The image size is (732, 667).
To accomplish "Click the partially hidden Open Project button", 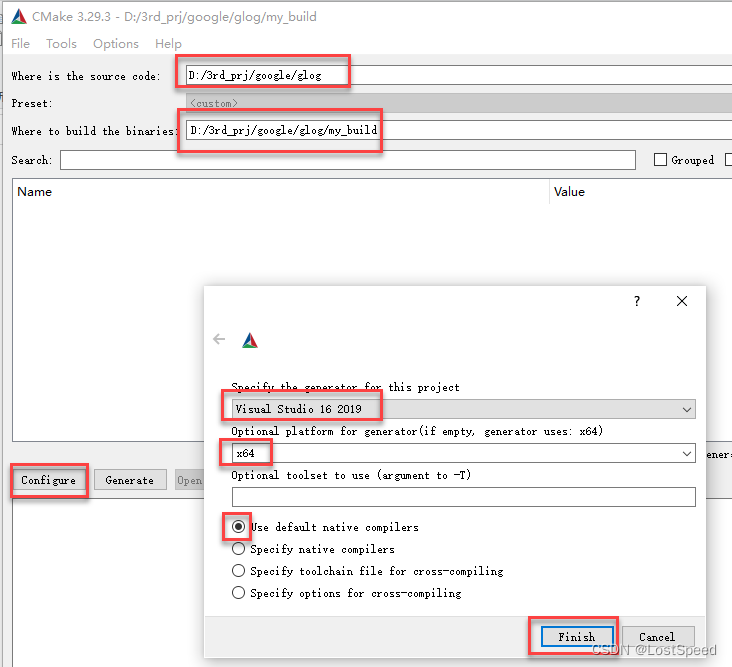I will 190,480.
